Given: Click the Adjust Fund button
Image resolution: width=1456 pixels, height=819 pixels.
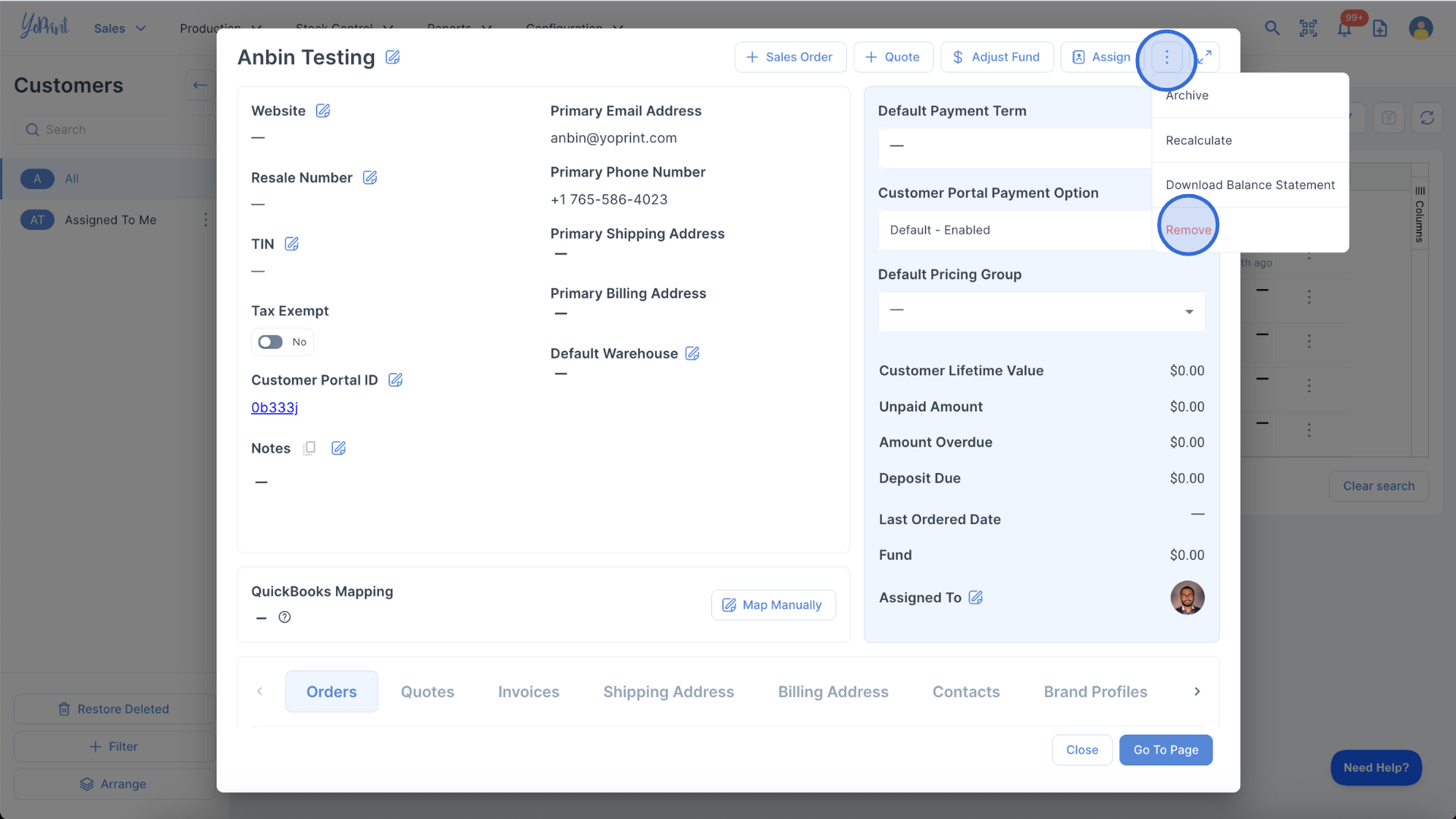Looking at the screenshot, I should pyautogui.click(x=996, y=57).
